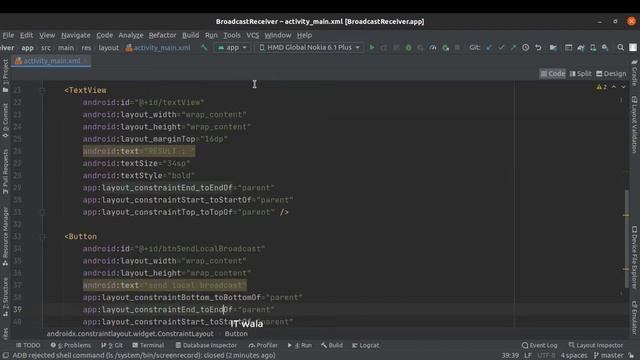
Task: Click the Rollback undo arrow icon
Action: point(538,48)
